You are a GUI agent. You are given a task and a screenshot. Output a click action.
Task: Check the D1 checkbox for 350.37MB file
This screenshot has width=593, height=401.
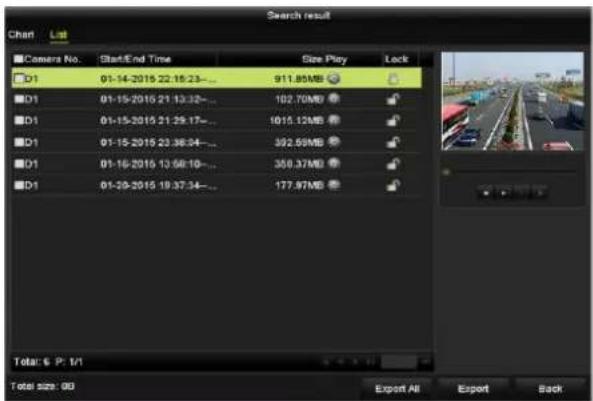[x=19, y=163]
